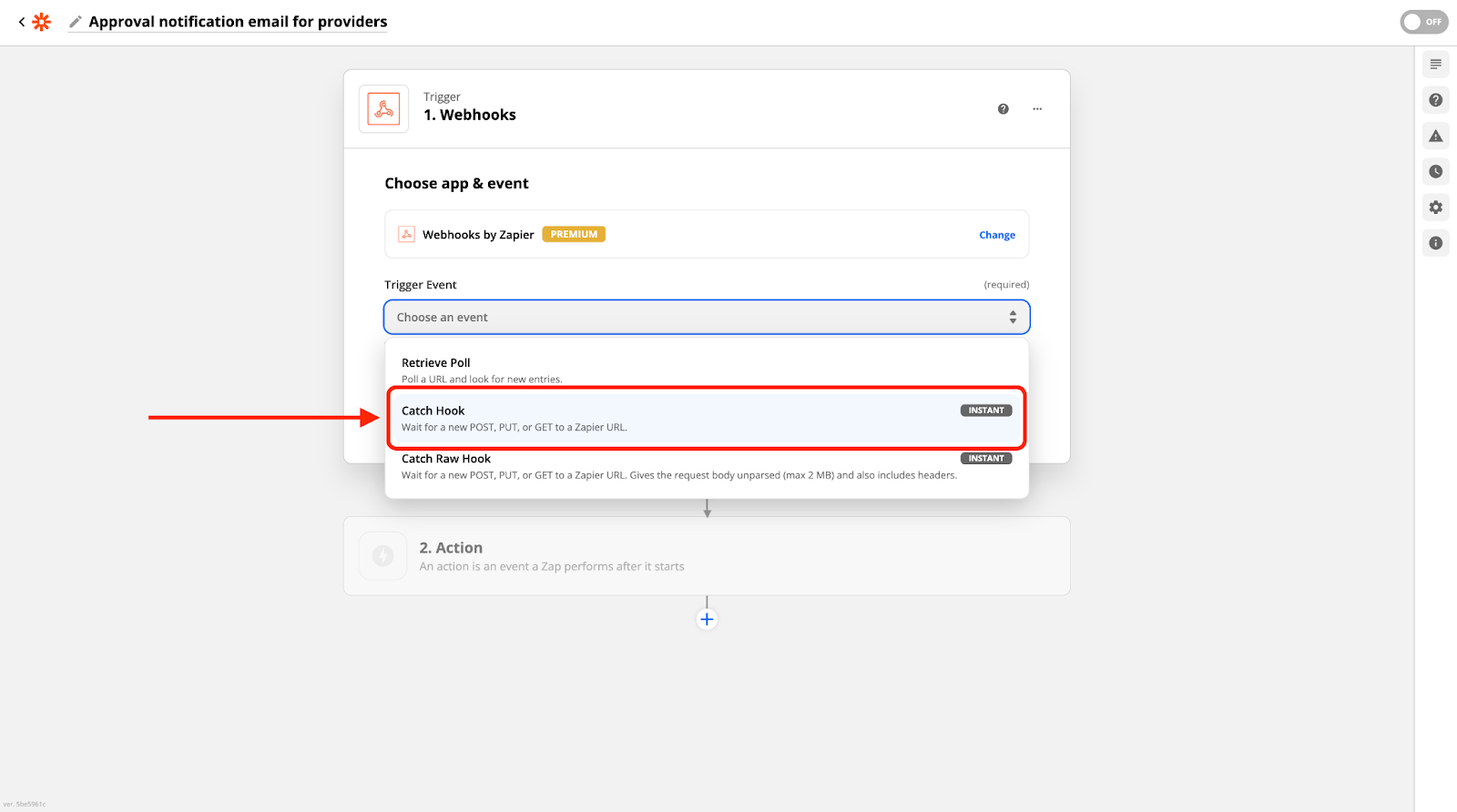The image size is (1457, 812).
Task: Open the 2. Action step
Action: 707,556
